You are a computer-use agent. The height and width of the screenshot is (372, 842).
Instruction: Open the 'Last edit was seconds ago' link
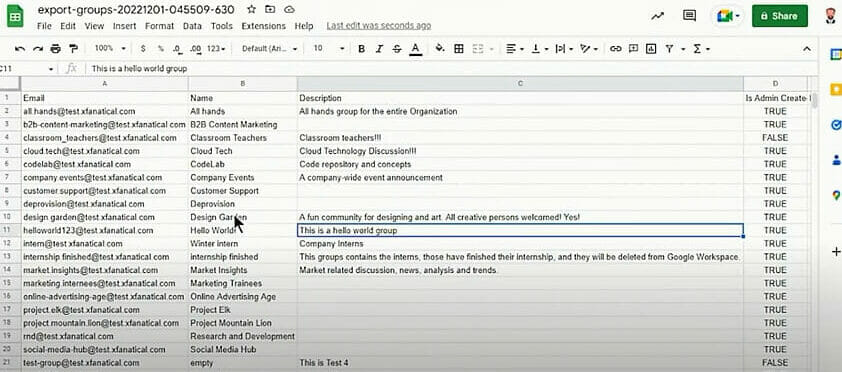[379, 26]
